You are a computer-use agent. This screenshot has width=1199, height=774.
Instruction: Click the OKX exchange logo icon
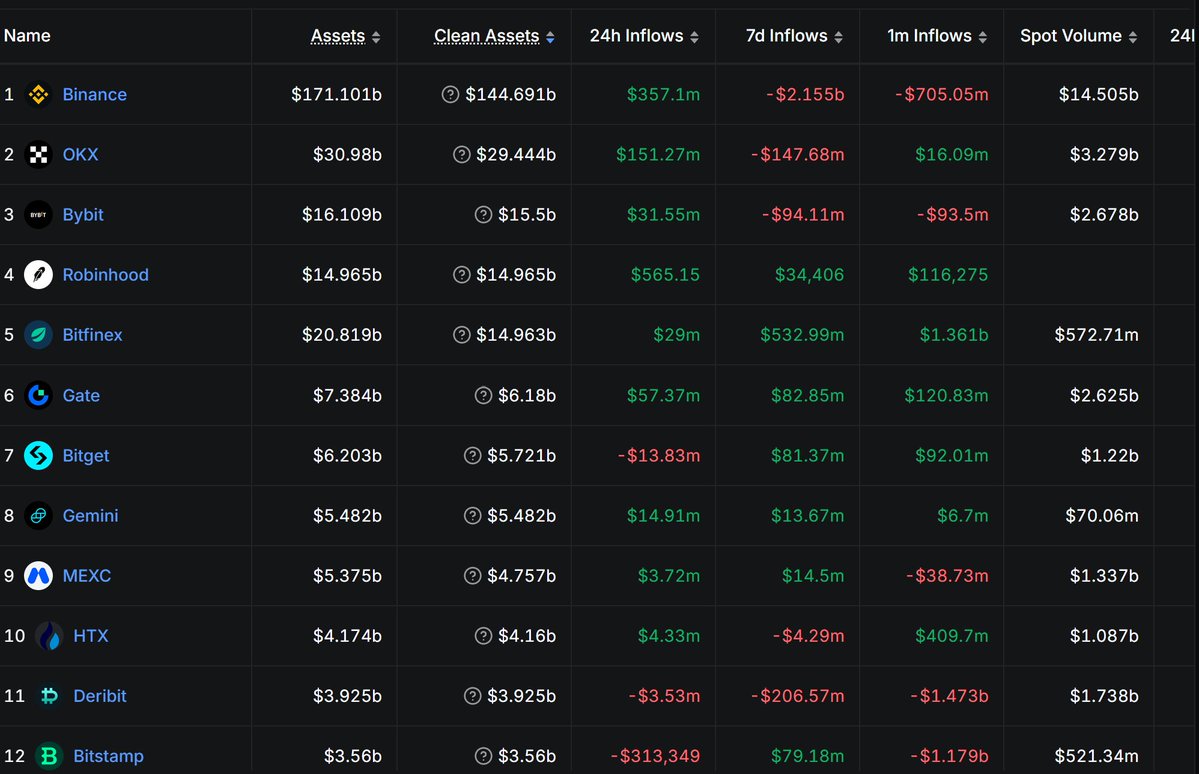(38, 154)
